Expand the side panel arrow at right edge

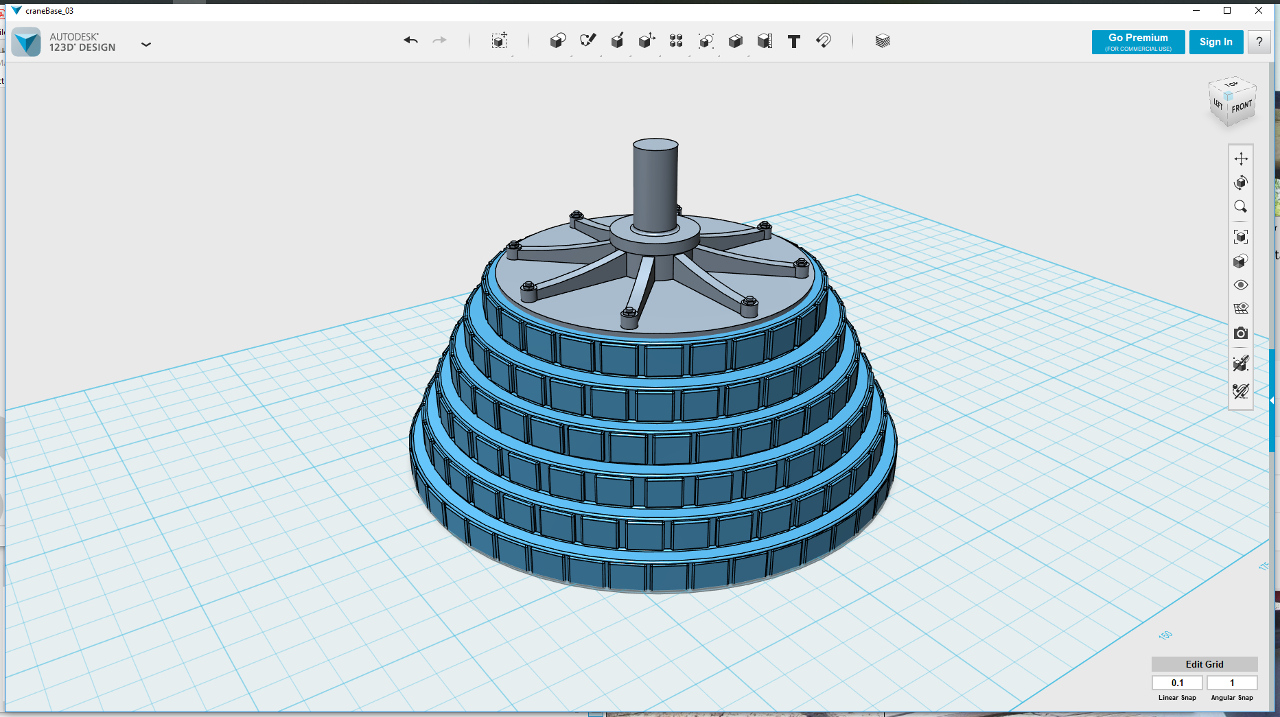click(1273, 400)
